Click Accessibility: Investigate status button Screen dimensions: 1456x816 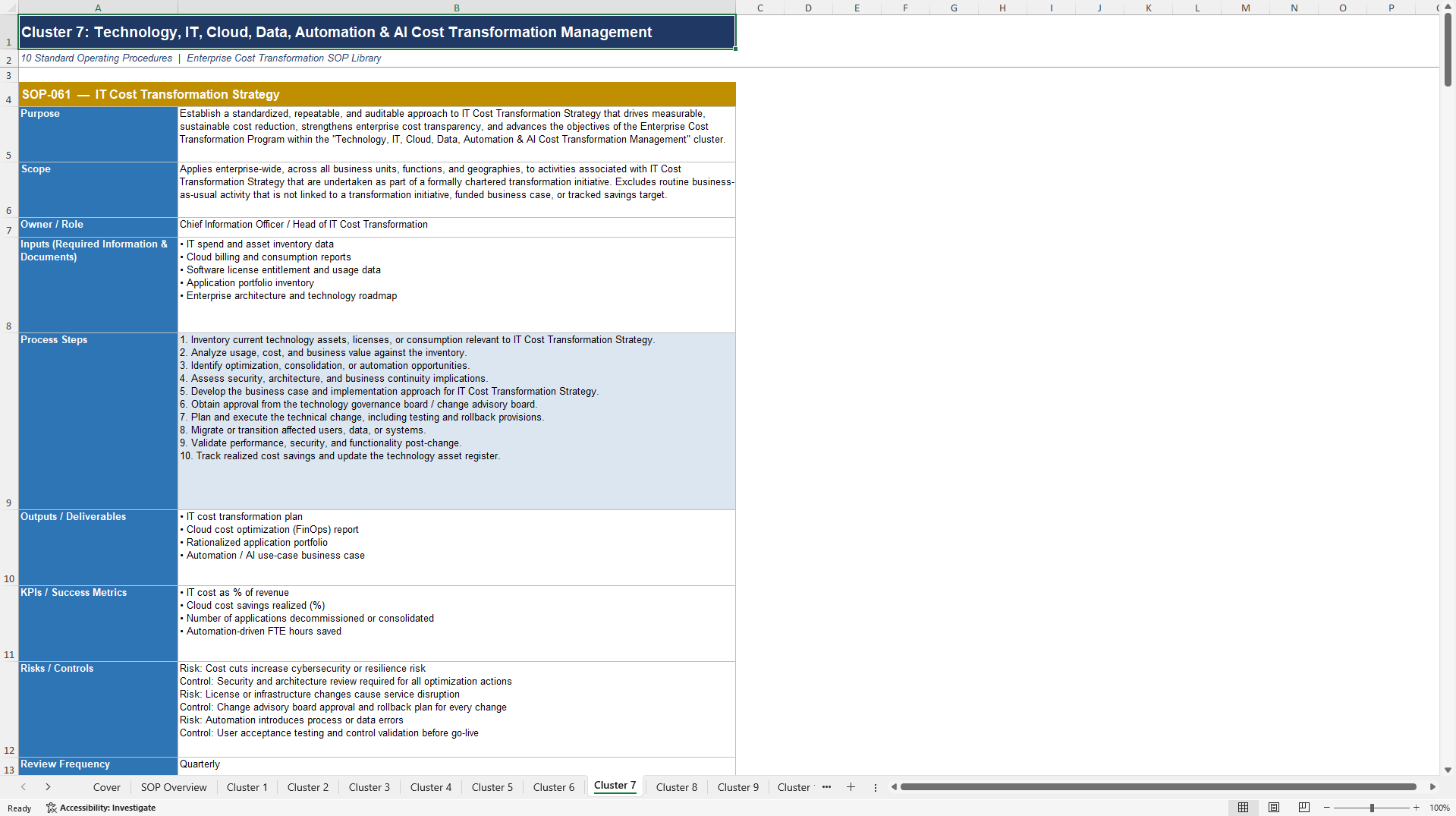click(x=101, y=808)
